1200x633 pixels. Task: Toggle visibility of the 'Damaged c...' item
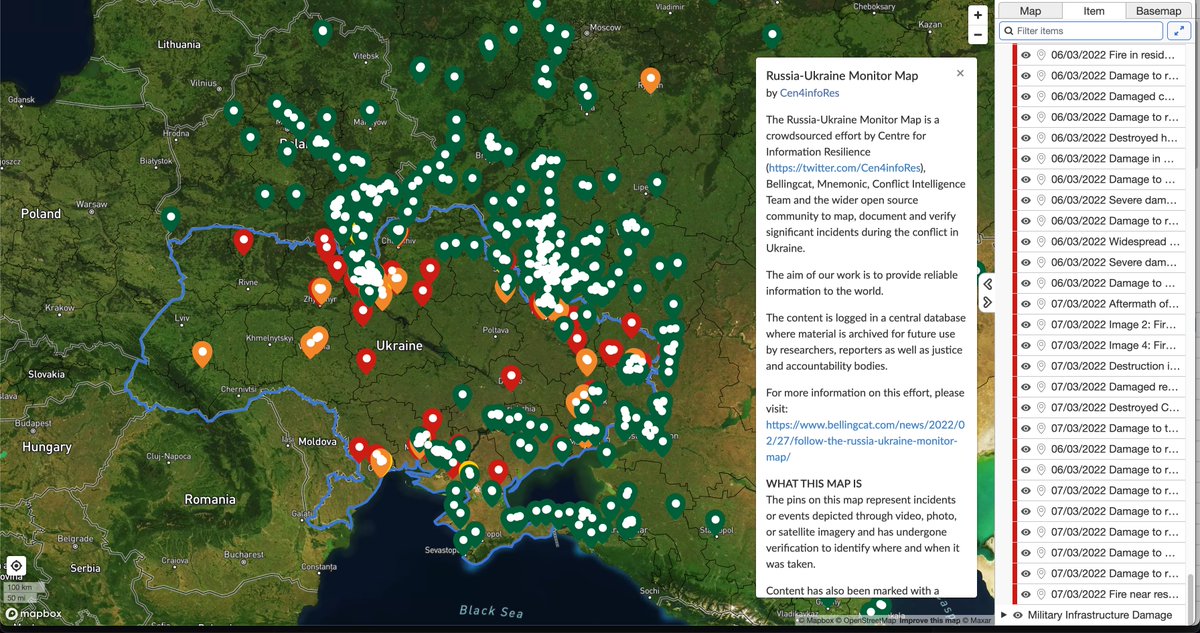(1025, 96)
